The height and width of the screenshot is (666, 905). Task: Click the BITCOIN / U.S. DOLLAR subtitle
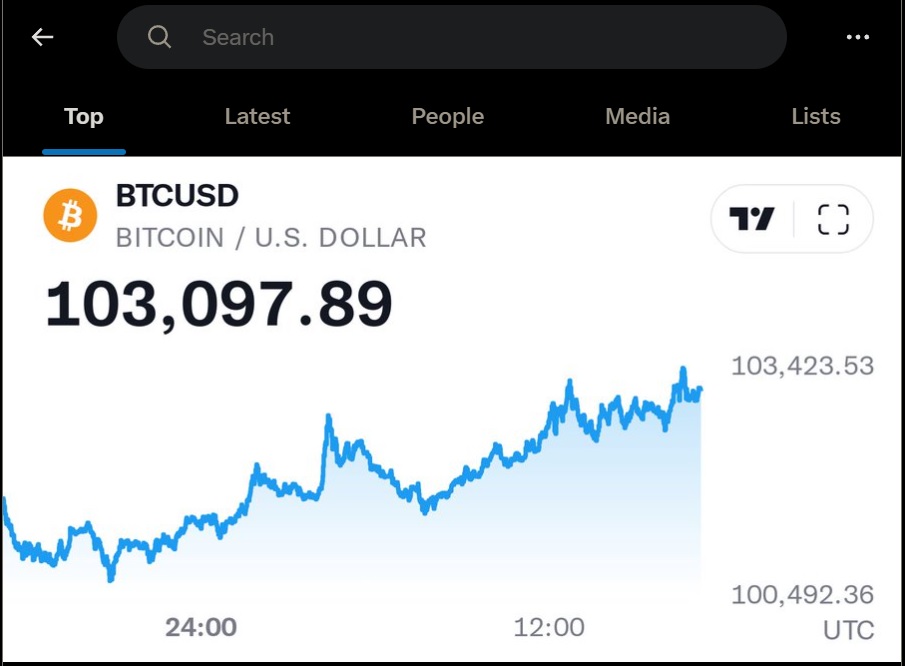(271, 238)
